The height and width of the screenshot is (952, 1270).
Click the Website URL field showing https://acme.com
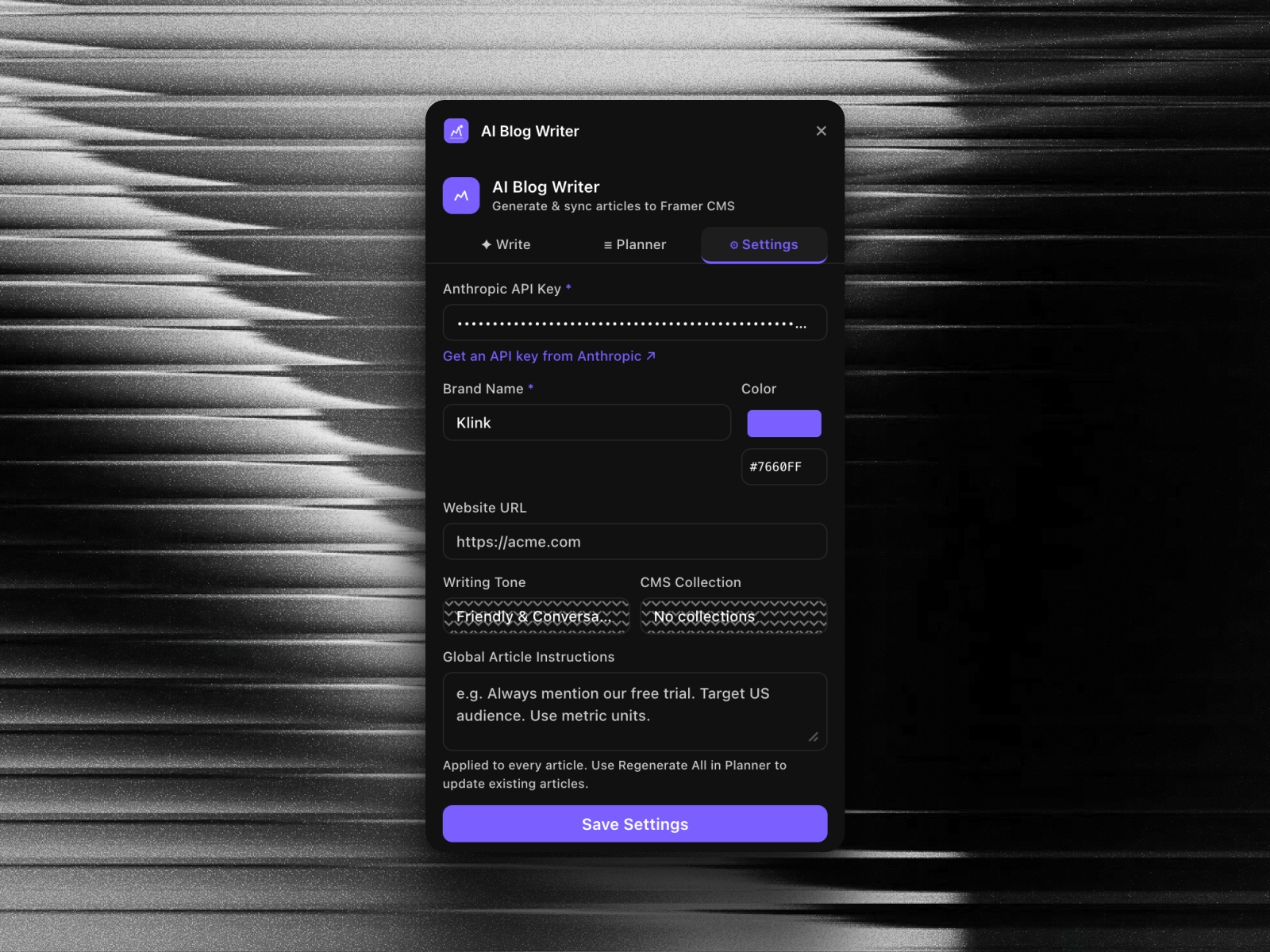pos(634,542)
